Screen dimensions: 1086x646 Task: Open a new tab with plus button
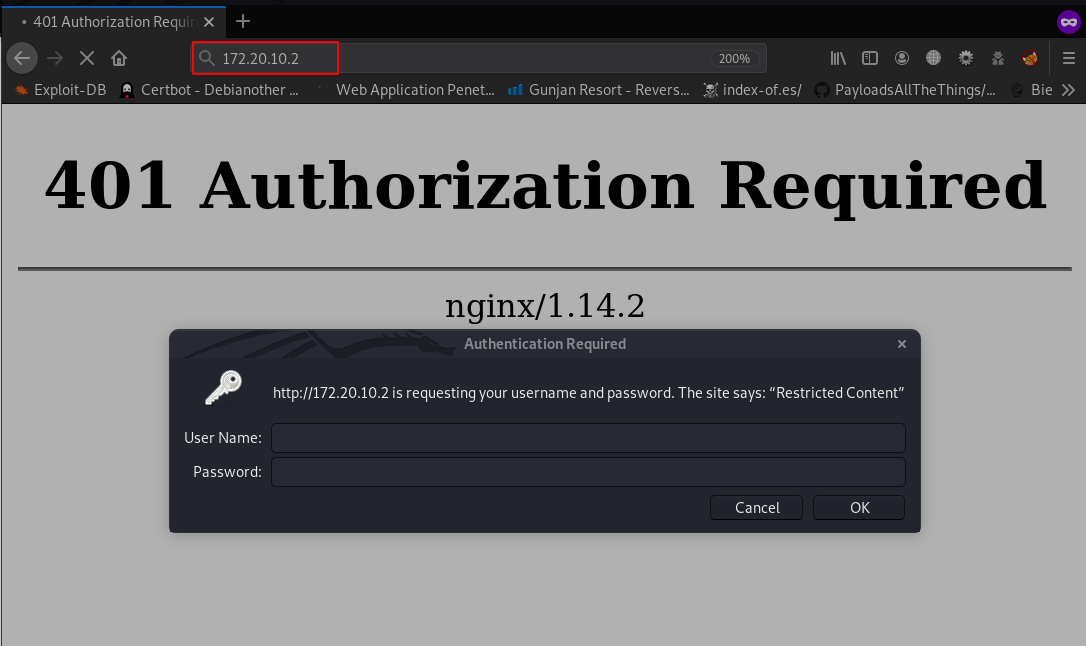243,21
